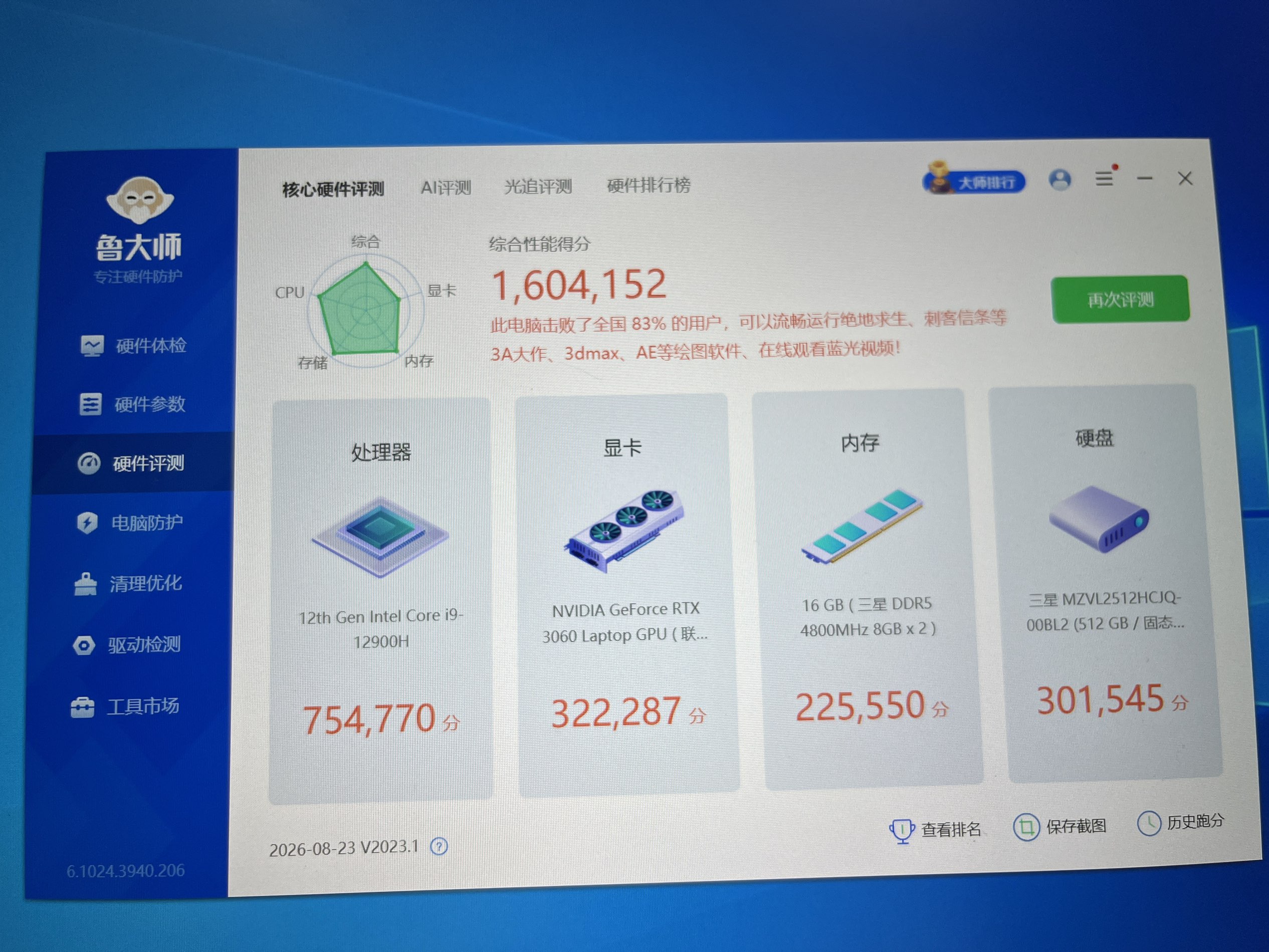
Task: Click the version number 6.1024.3940.206
Action: click(x=126, y=871)
